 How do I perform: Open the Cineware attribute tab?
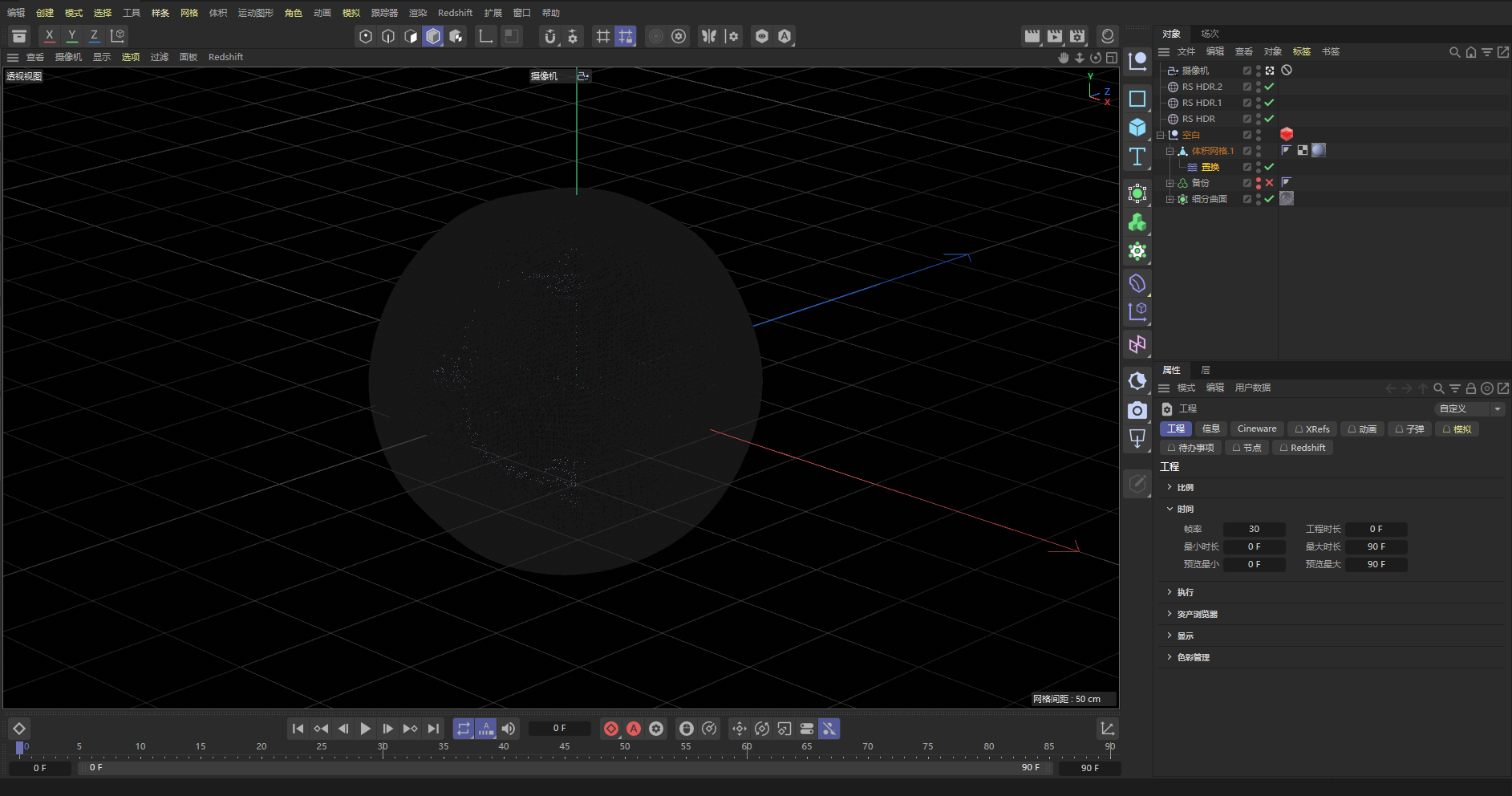tap(1257, 429)
